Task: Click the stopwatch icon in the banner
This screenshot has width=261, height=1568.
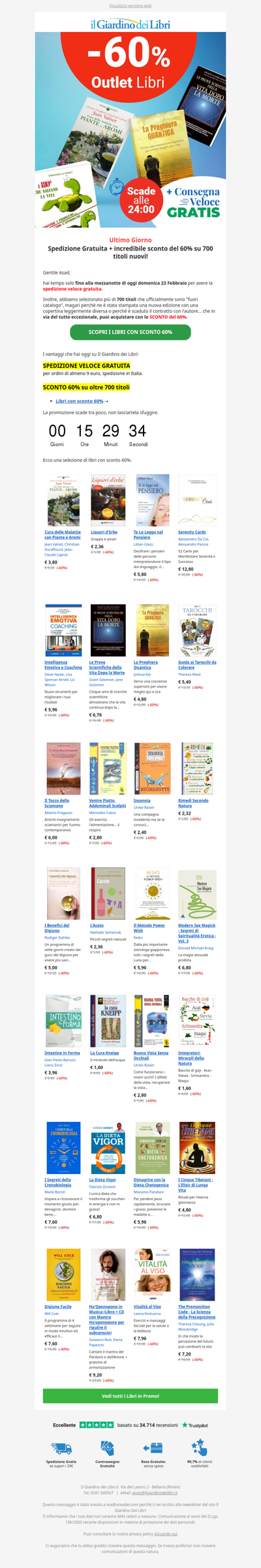Action: coord(117,187)
